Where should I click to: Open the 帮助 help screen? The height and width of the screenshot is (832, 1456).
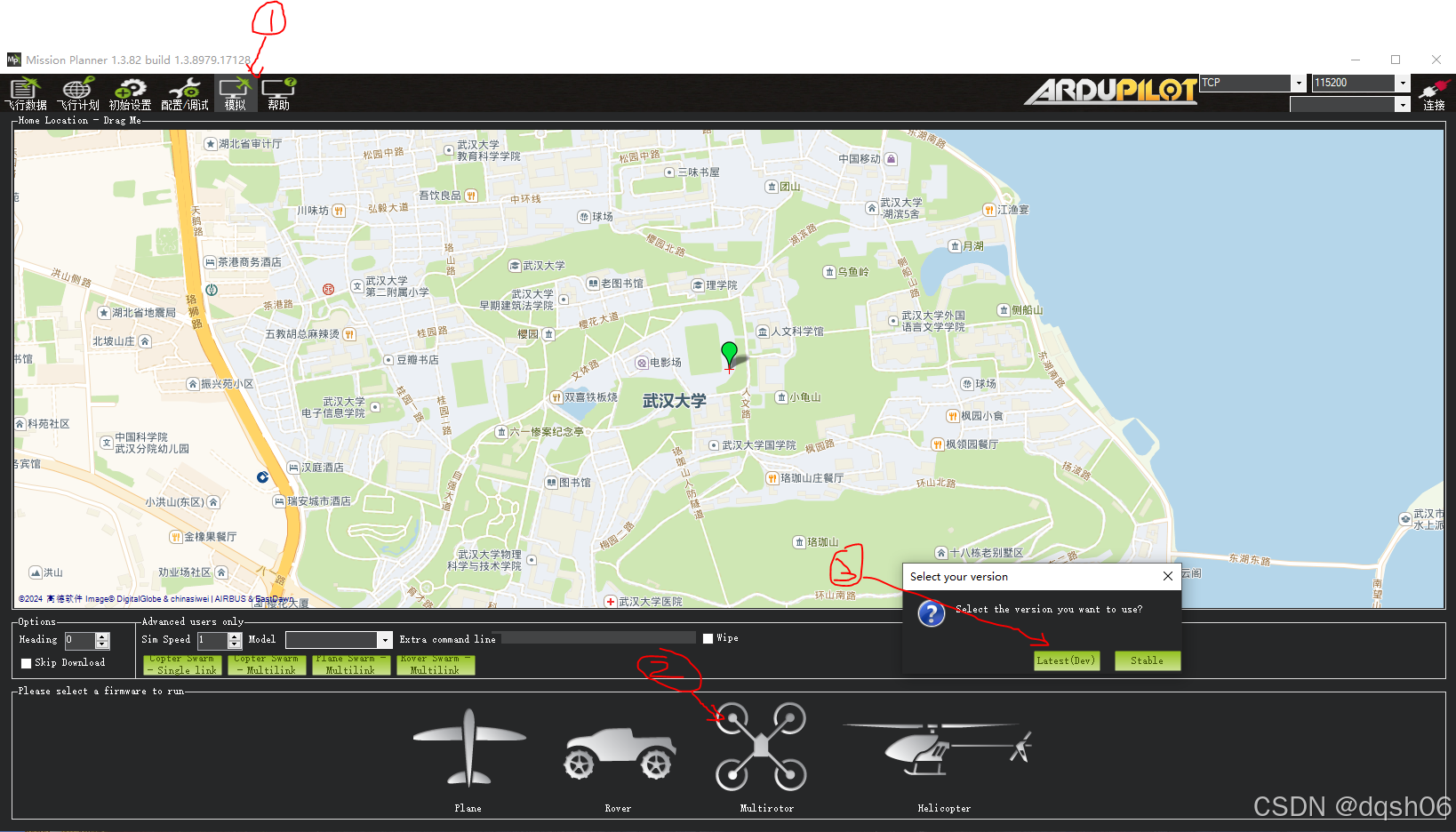[x=279, y=93]
